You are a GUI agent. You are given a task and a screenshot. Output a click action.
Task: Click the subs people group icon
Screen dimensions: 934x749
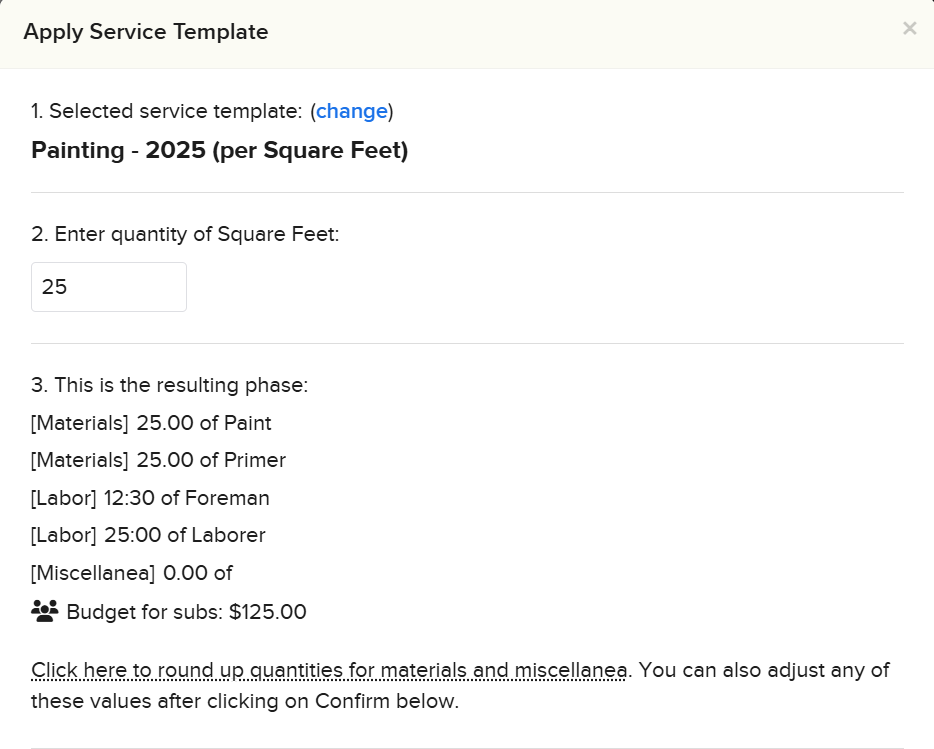[45, 611]
